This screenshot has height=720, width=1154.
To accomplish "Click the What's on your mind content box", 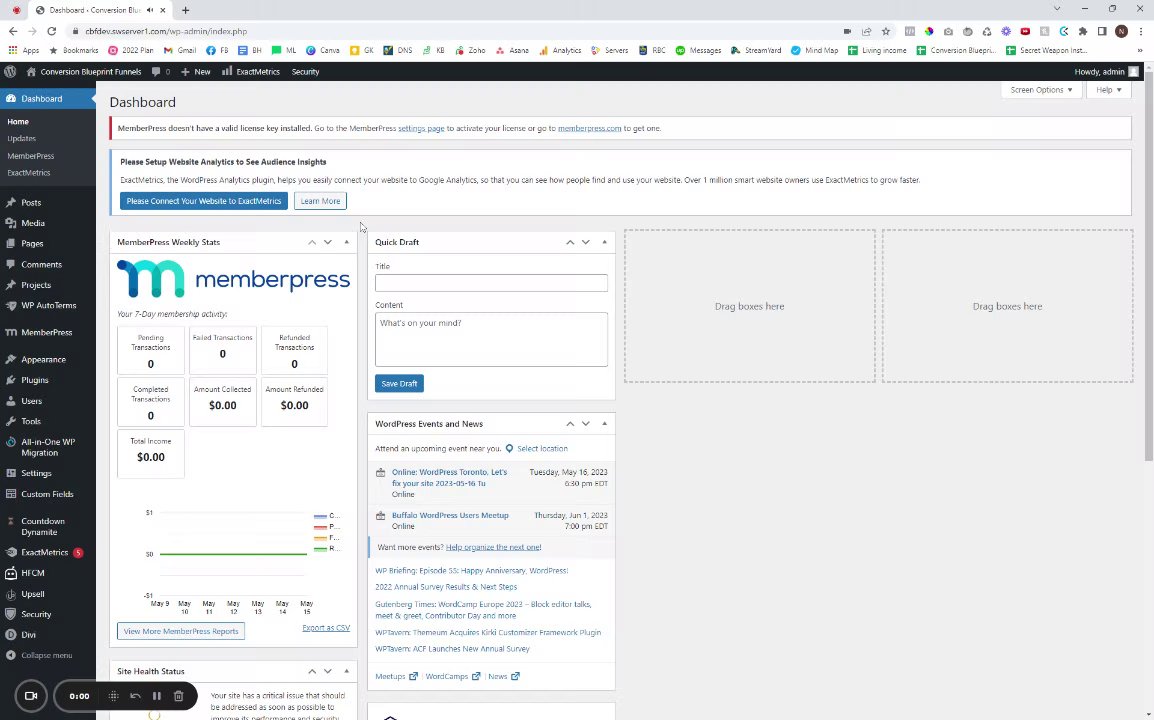I will tap(491, 339).
